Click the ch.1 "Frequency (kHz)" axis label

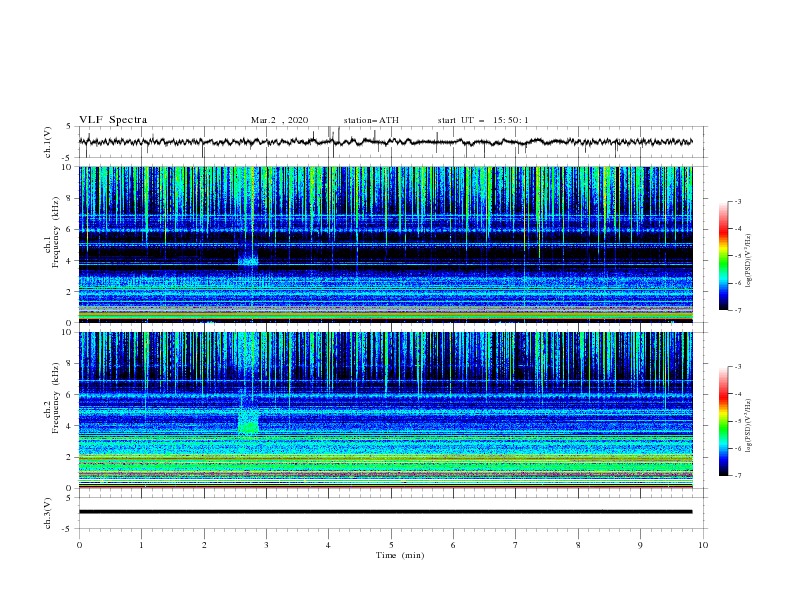click(x=55, y=233)
